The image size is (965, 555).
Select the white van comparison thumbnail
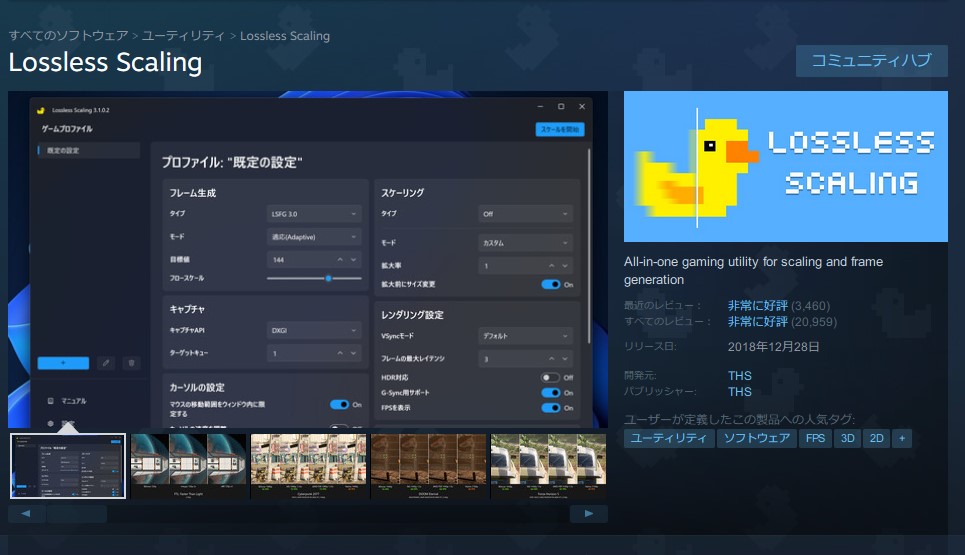[548, 466]
